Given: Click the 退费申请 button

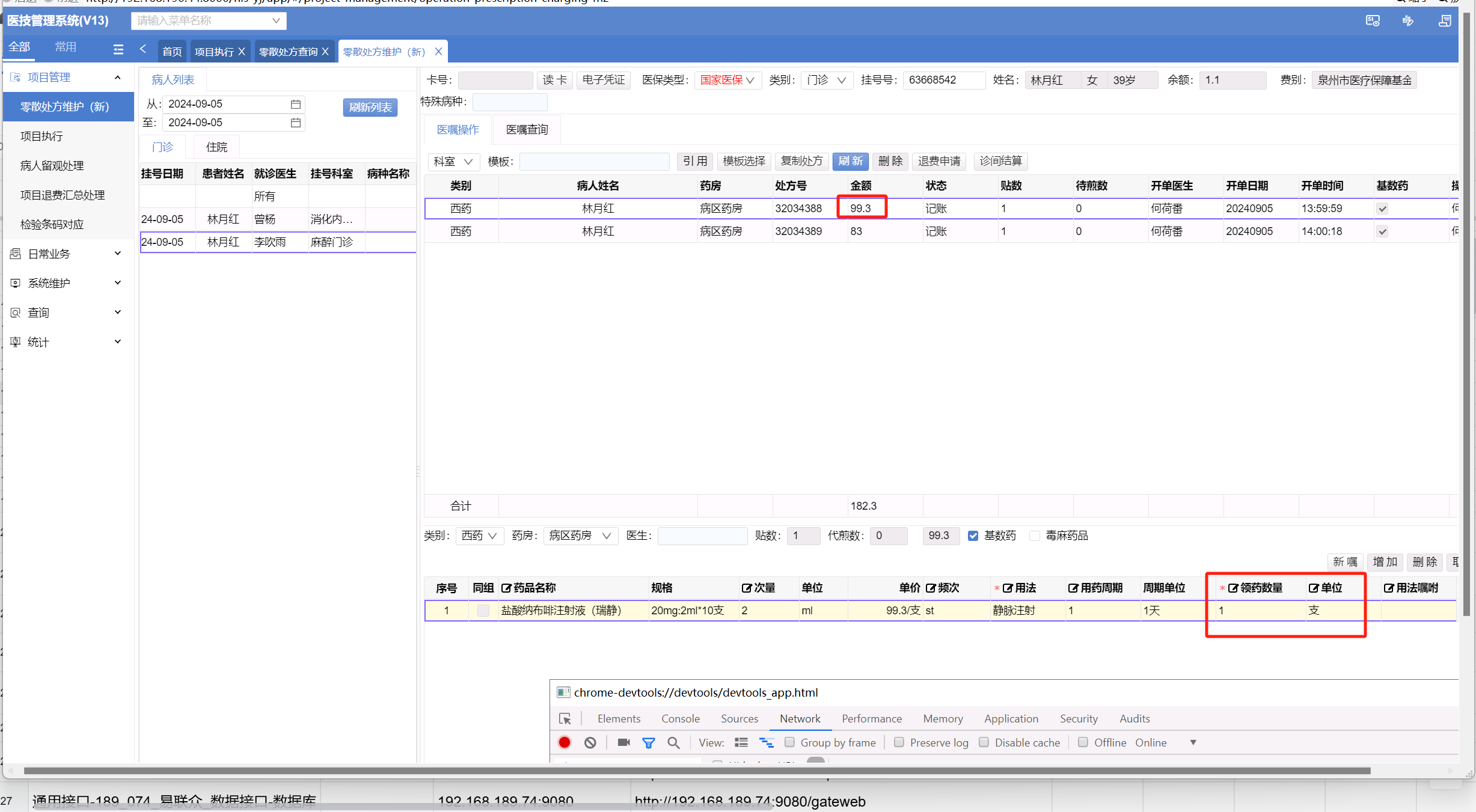Looking at the screenshot, I should (x=939, y=161).
